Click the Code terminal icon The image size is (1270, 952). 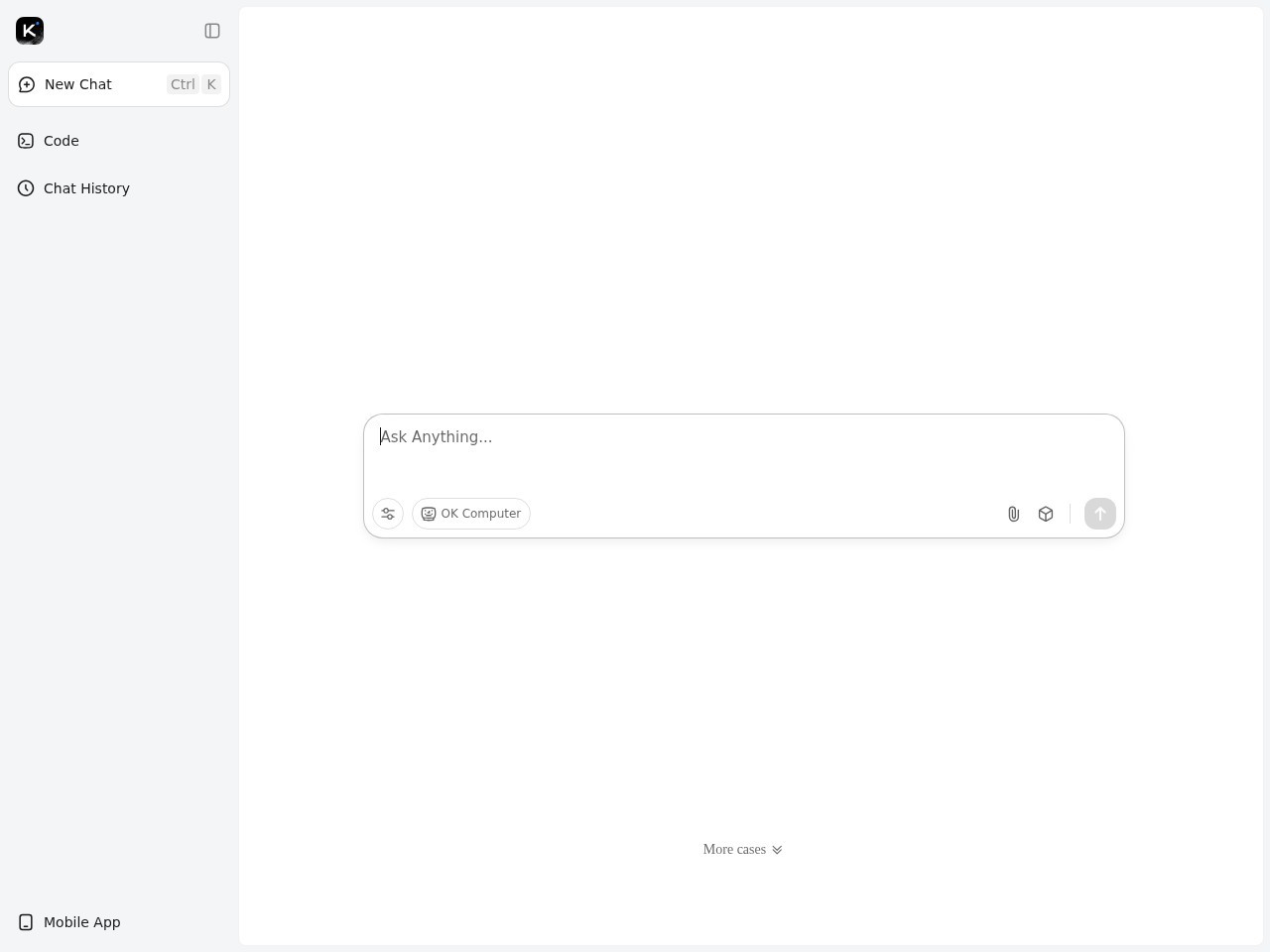tap(26, 141)
